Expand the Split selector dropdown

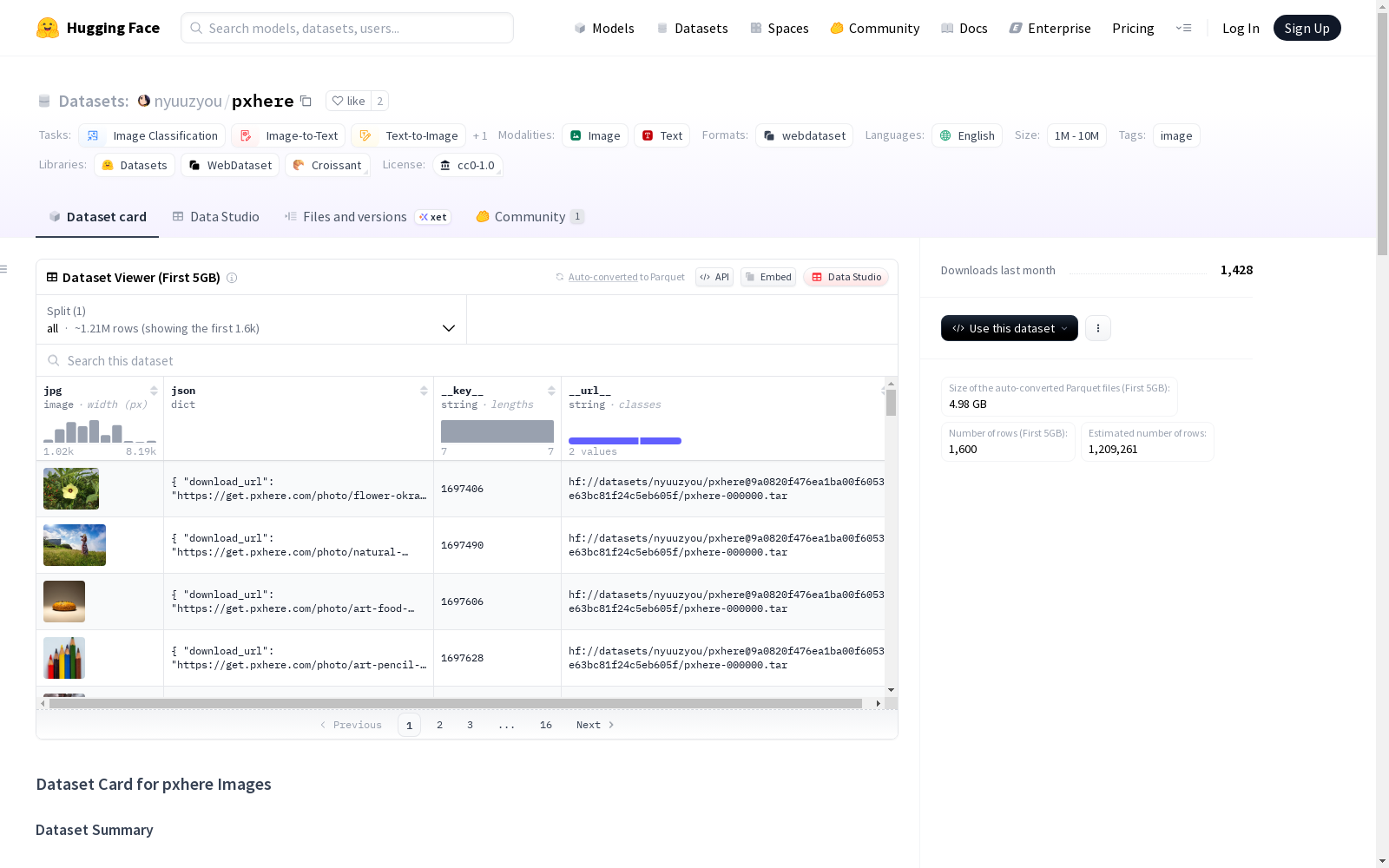(x=251, y=319)
